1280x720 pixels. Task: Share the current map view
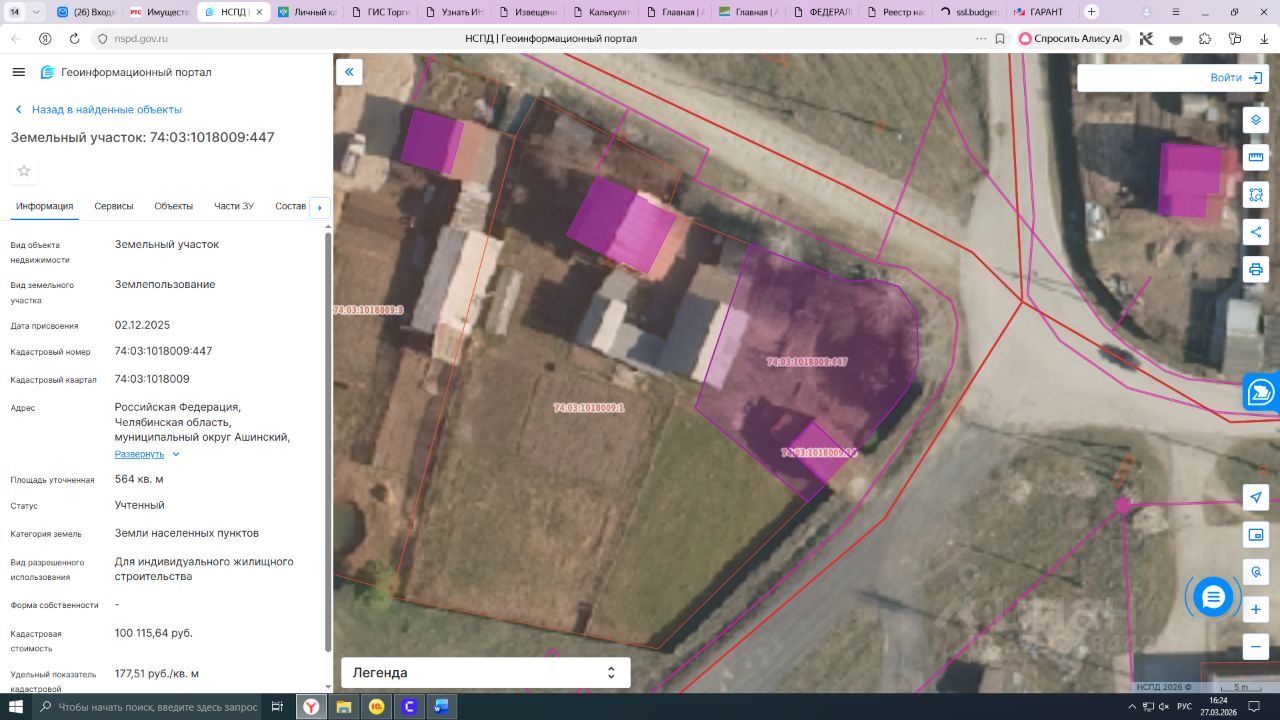(1255, 232)
